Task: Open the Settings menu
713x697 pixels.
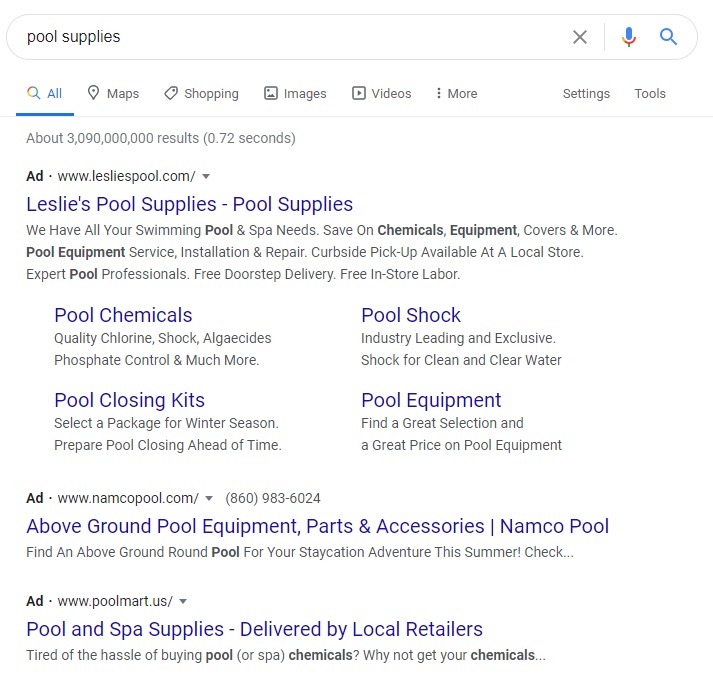Action: [586, 94]
